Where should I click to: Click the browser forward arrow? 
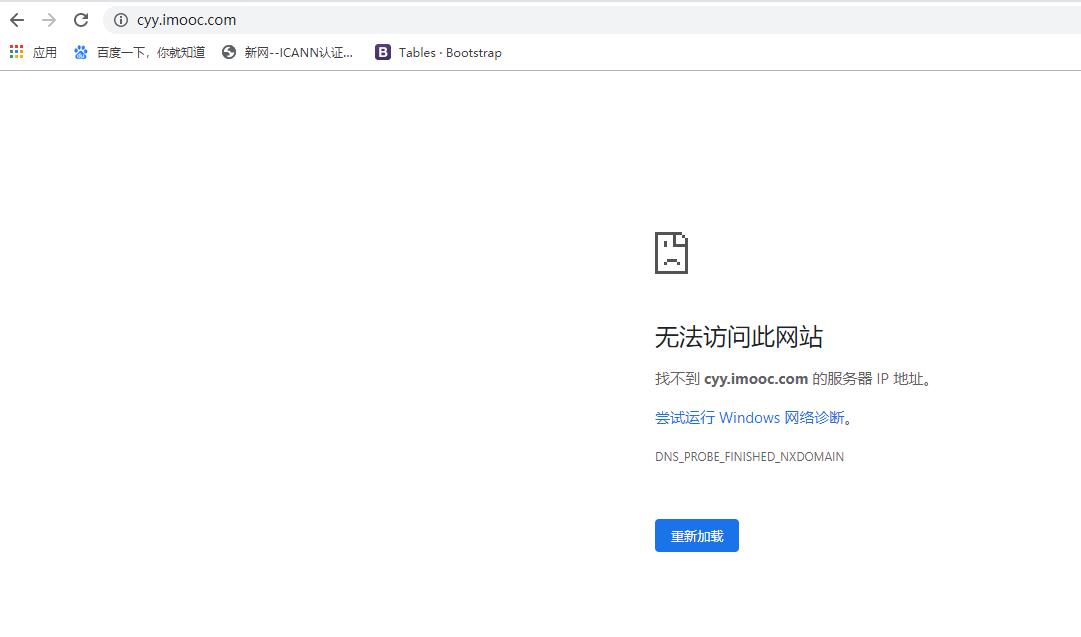[49, 20]
